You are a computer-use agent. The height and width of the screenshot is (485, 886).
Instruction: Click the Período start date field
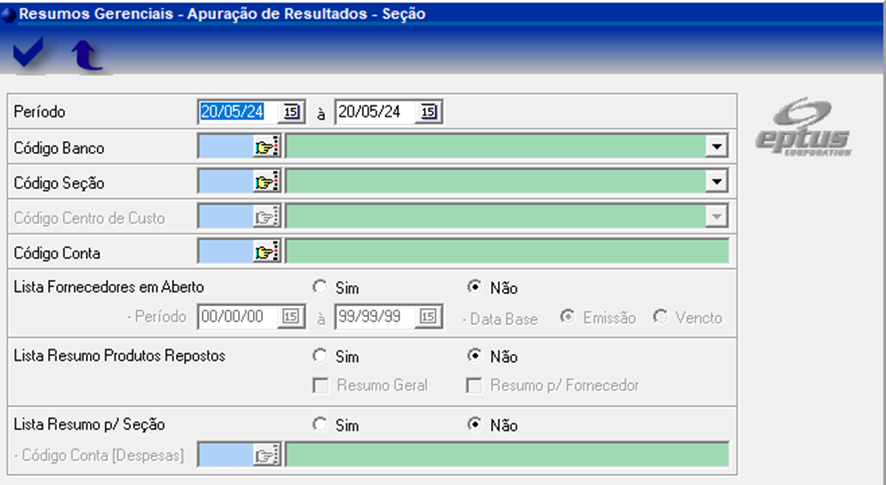pos(238,112)
